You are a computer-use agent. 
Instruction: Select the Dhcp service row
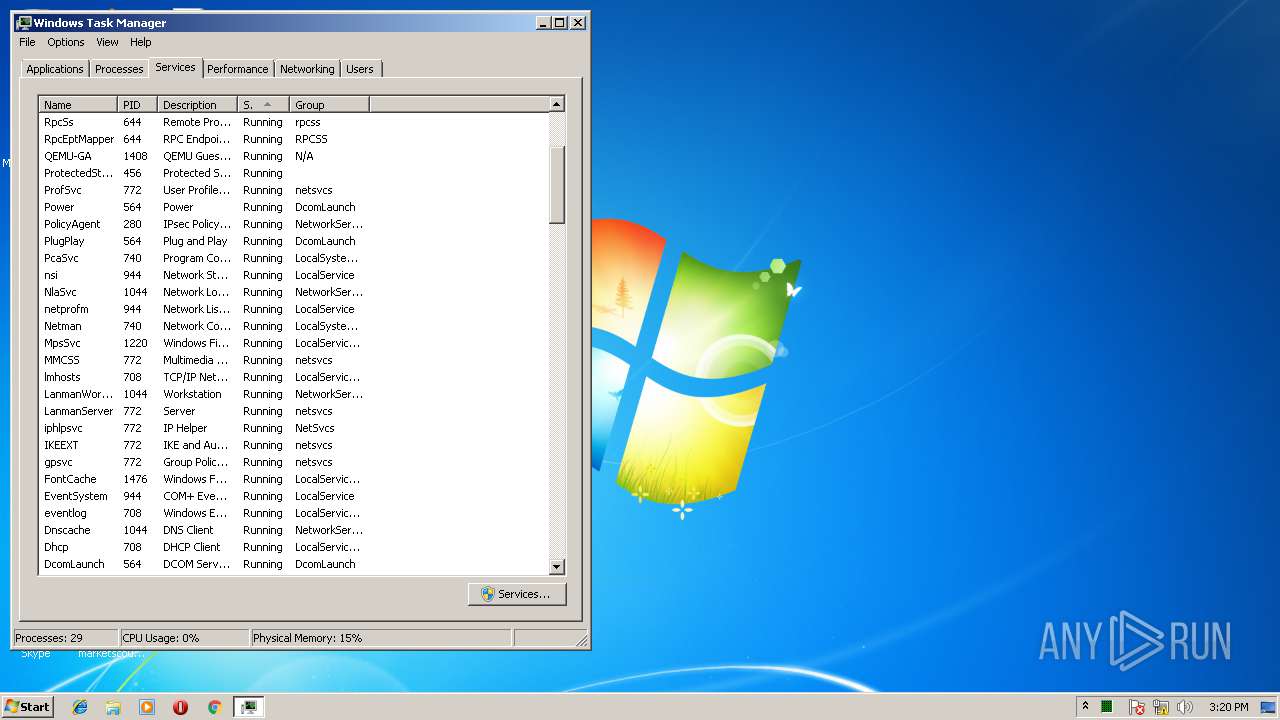pos(294,547)
